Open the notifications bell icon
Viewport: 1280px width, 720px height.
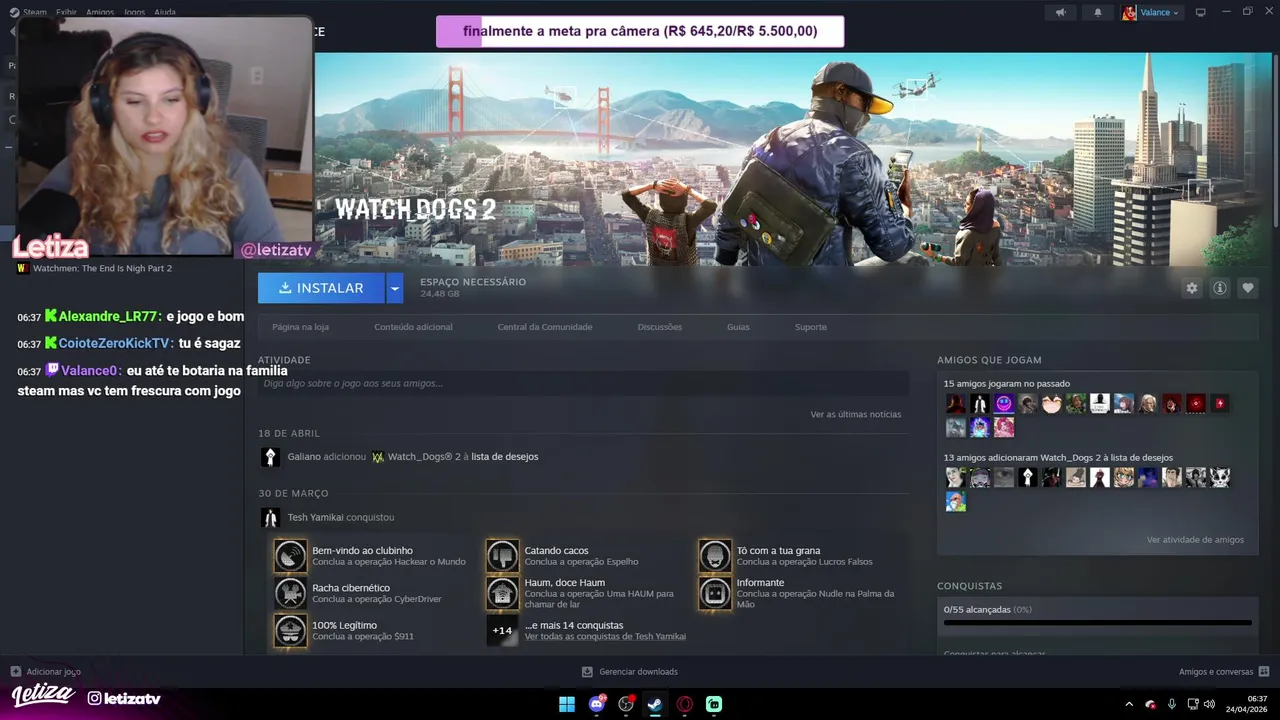tap(1098, 13)
